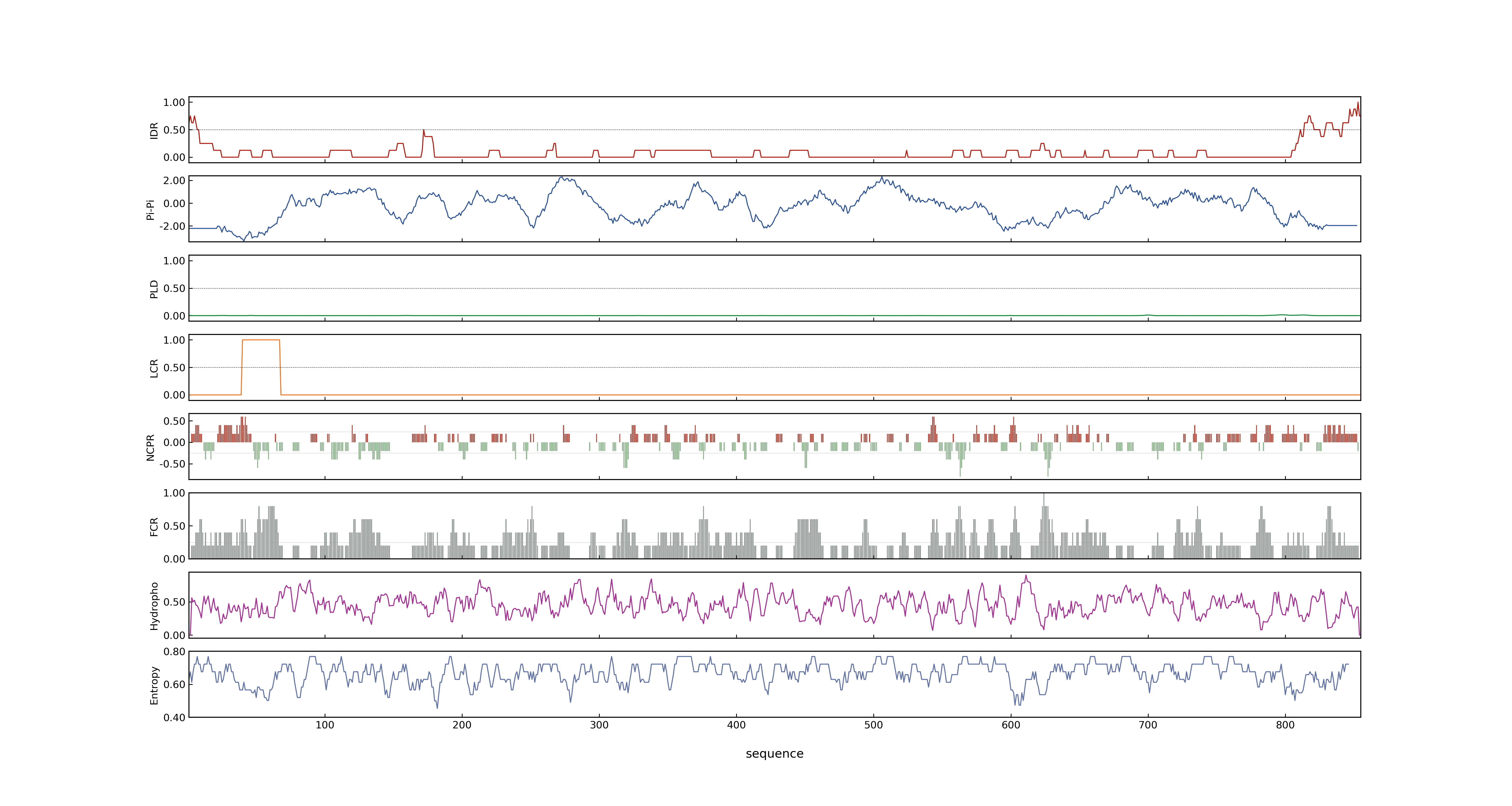Click the 0.60 tick of the Entropy panel
Screen dimensions: 1512x806
[174, 685]
